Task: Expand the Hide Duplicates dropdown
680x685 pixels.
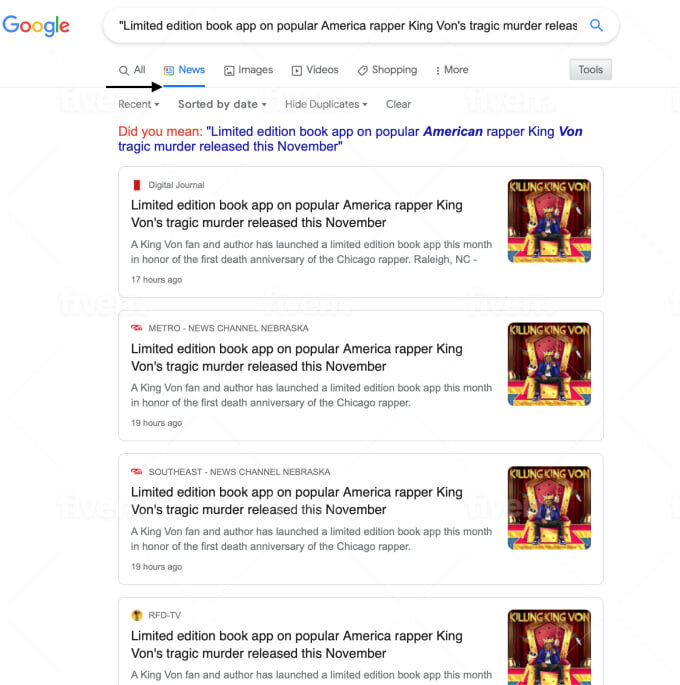Action: pyautogui.click(x=326, y=104)
